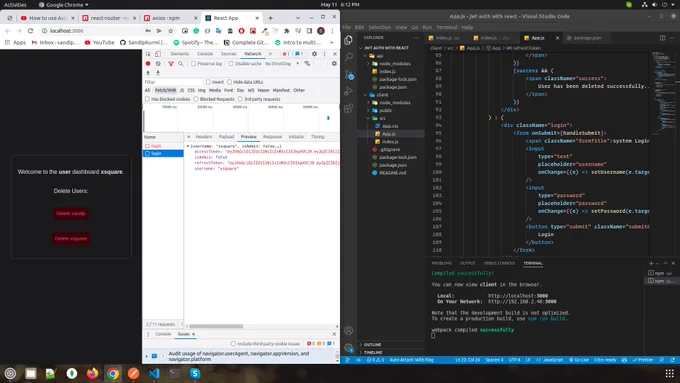Enable the Preserve log checkbox

[193, 64]
